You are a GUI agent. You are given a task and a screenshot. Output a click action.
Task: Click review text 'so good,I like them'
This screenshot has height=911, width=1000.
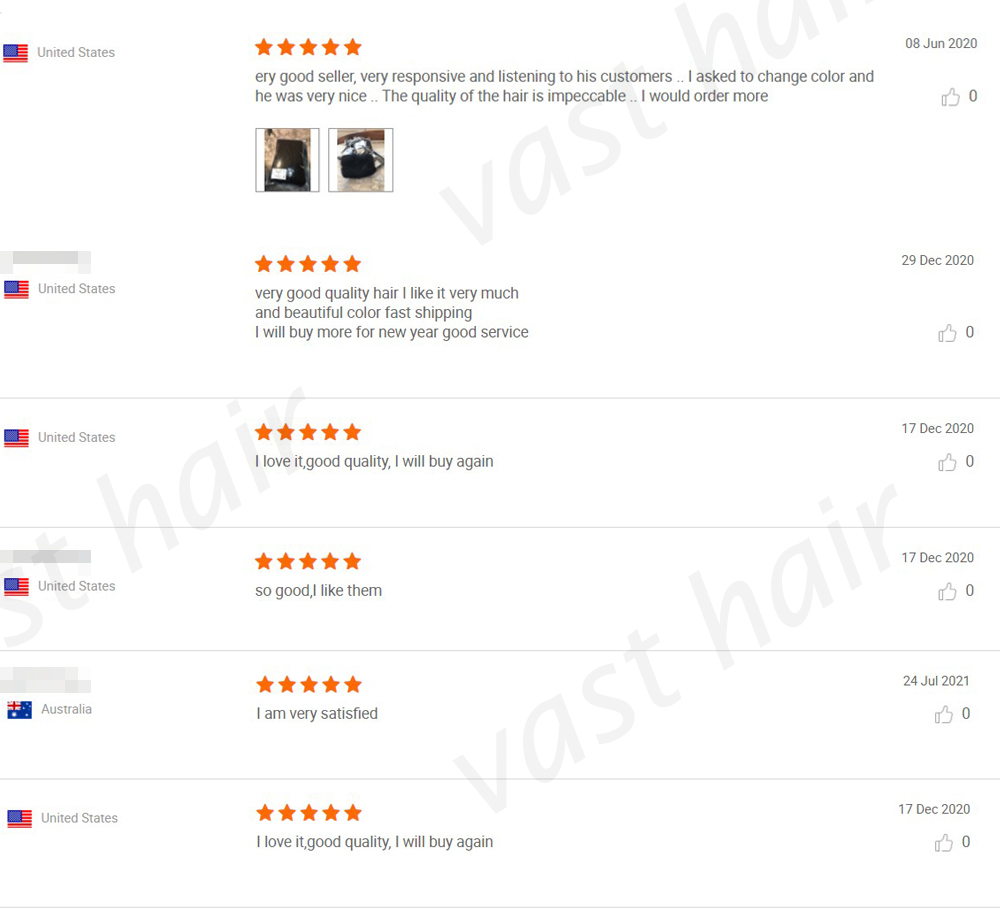click(x=318, y=591)
